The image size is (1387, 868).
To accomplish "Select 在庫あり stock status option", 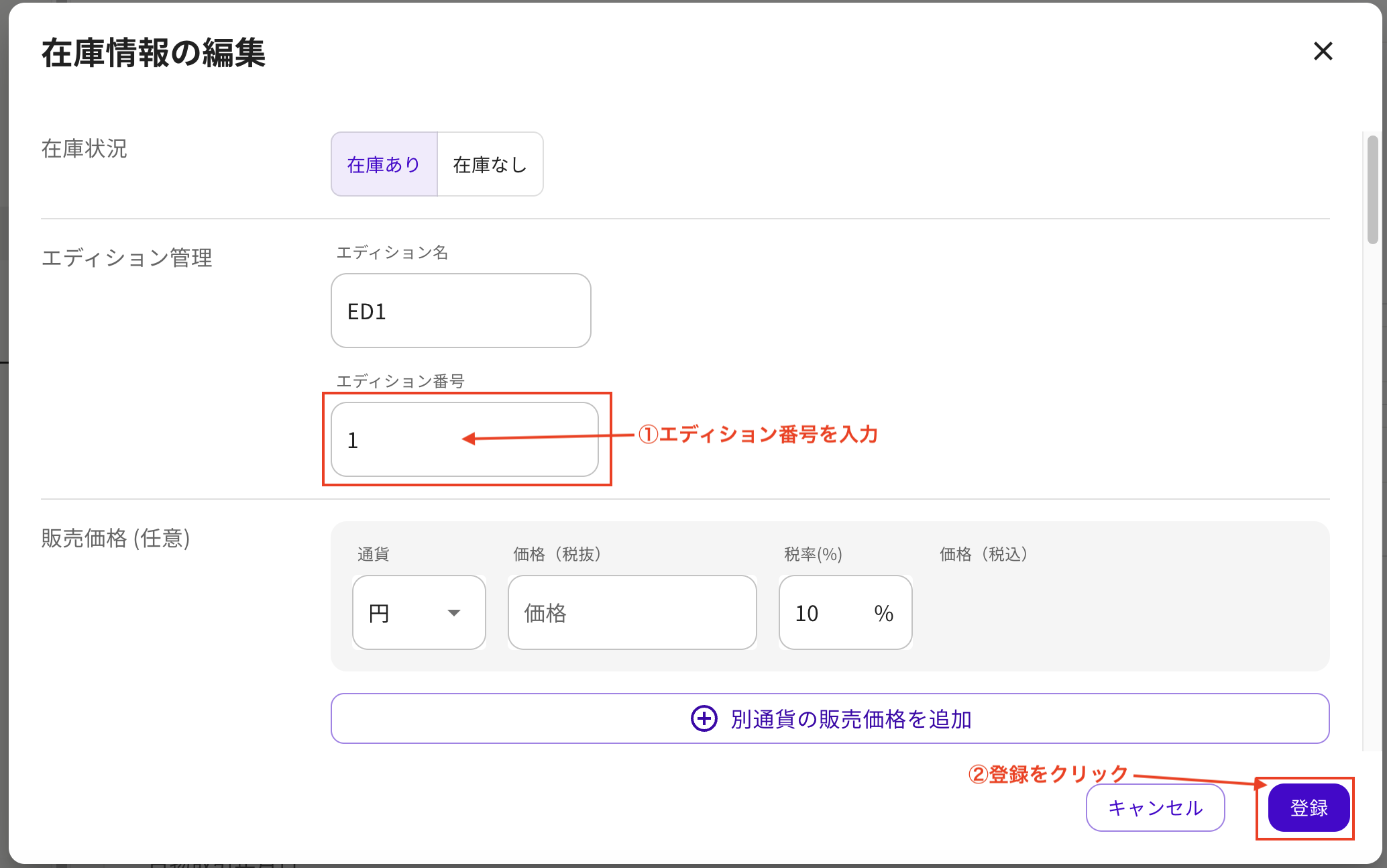I will point(384,164).
